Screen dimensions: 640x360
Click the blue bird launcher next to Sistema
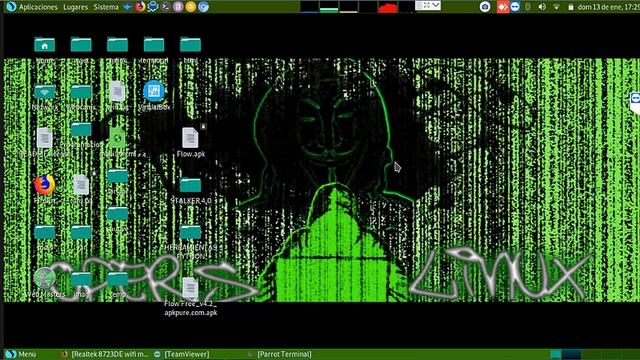(127, 7)
